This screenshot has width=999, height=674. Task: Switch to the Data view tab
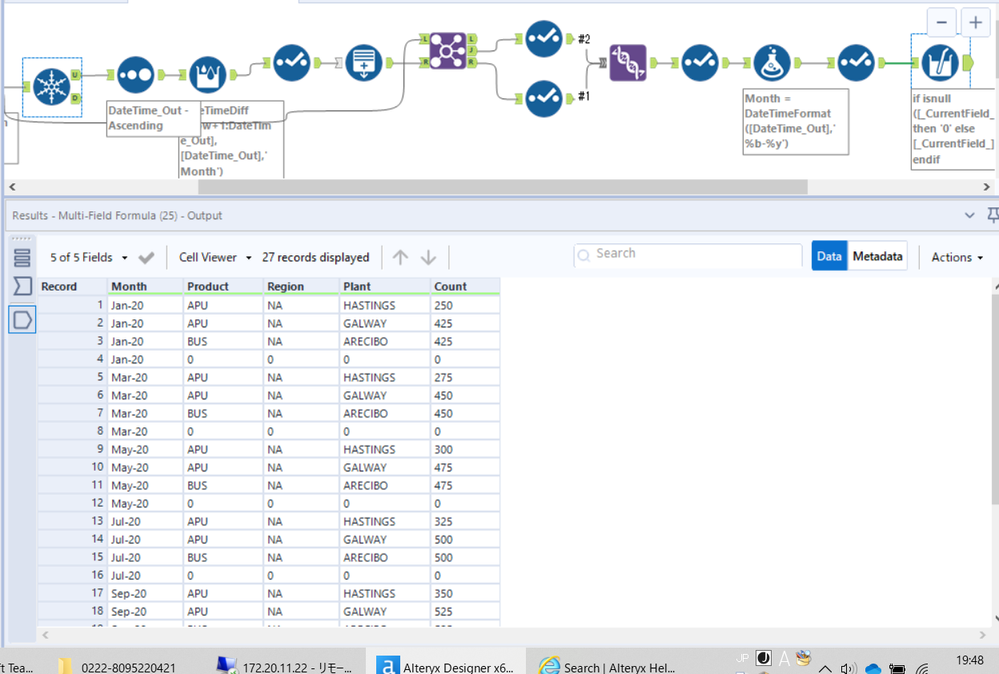[829, 256]
